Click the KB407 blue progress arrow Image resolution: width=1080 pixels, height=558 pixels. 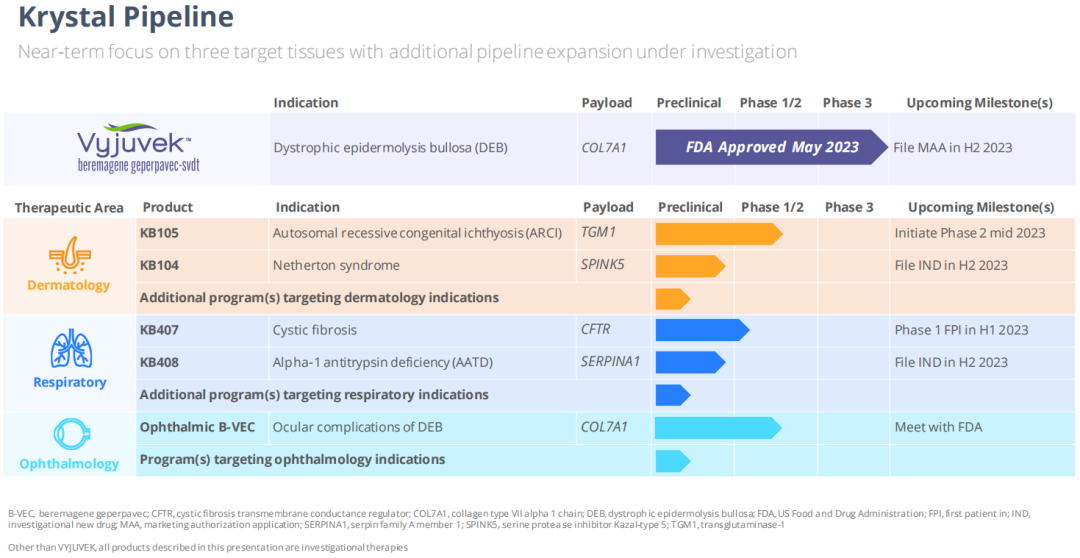point(701,330)
